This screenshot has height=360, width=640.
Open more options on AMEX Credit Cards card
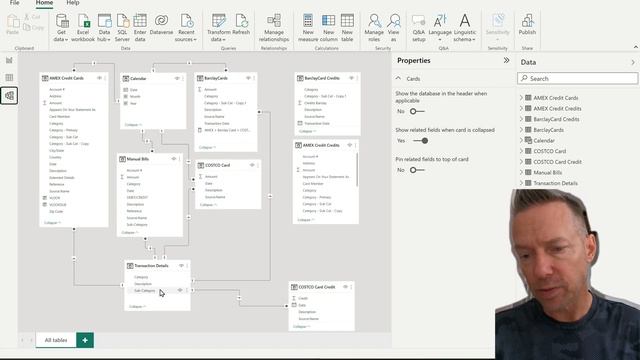coord(105,78)
